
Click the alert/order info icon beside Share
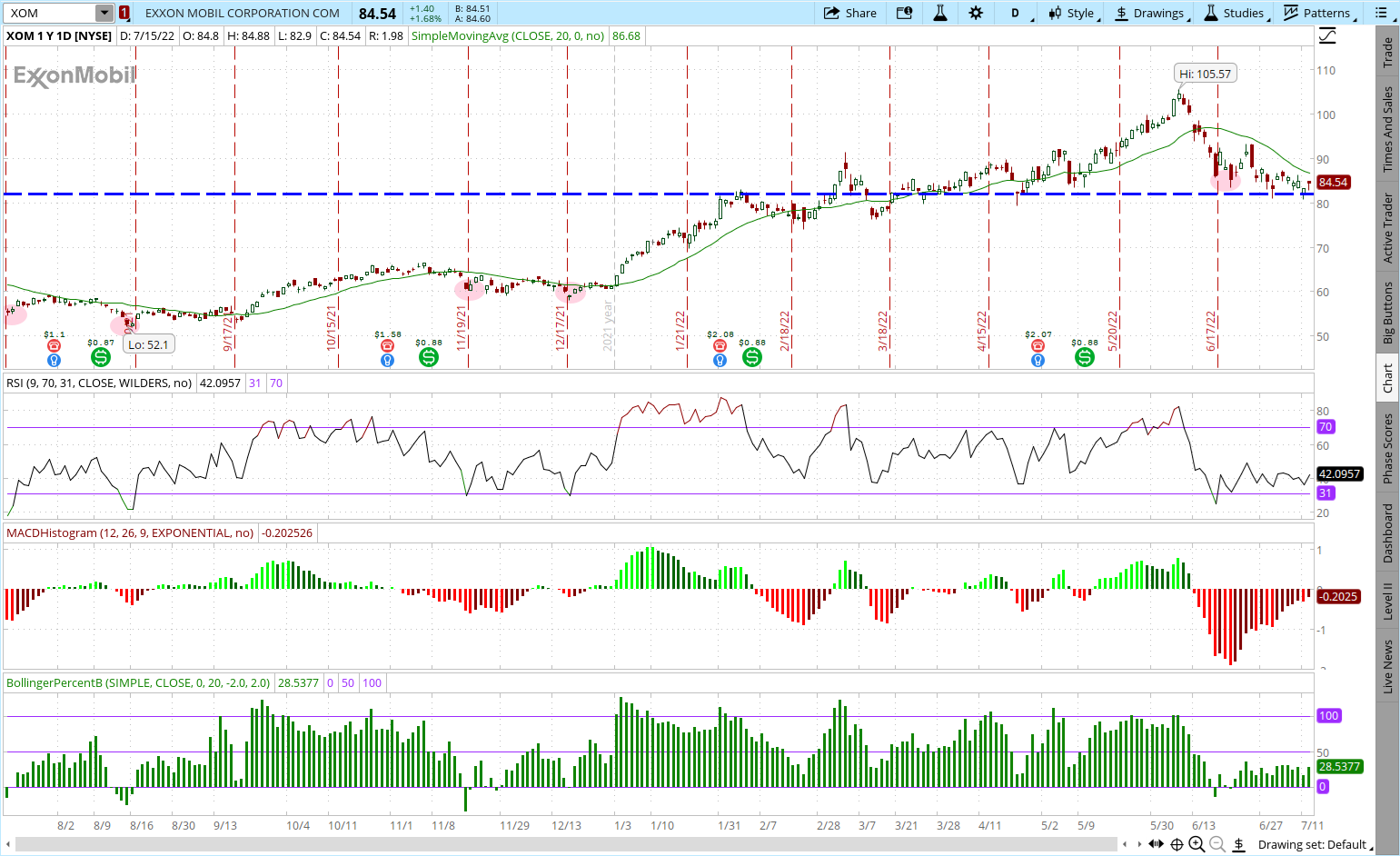click(x=904, y=13)
